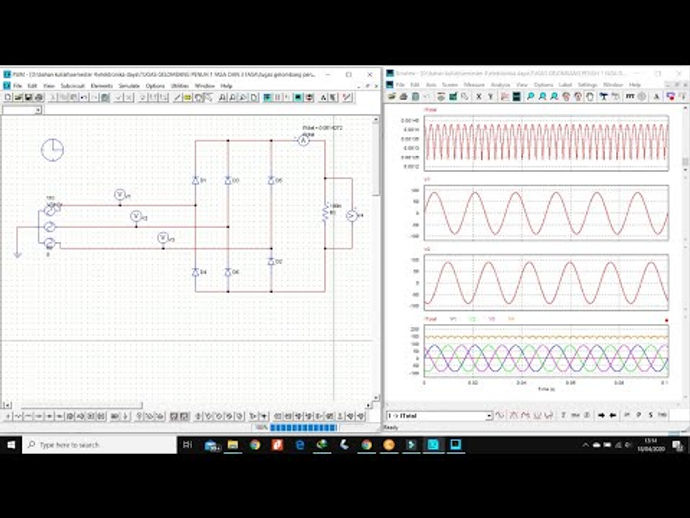Viewport: 690px width, 518px height.
Task: Click the V4 voltmeter beside the resistor
Action: tap(351, 215)
